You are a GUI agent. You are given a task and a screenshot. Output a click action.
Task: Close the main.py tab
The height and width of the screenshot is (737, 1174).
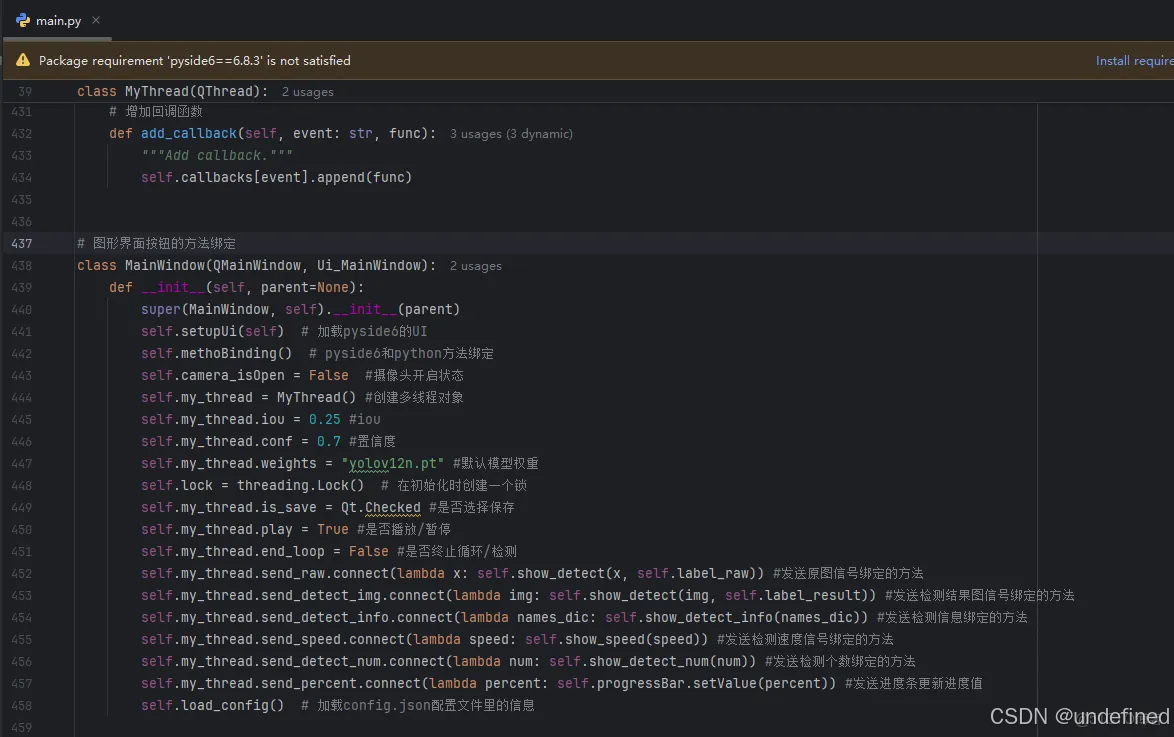96,20
